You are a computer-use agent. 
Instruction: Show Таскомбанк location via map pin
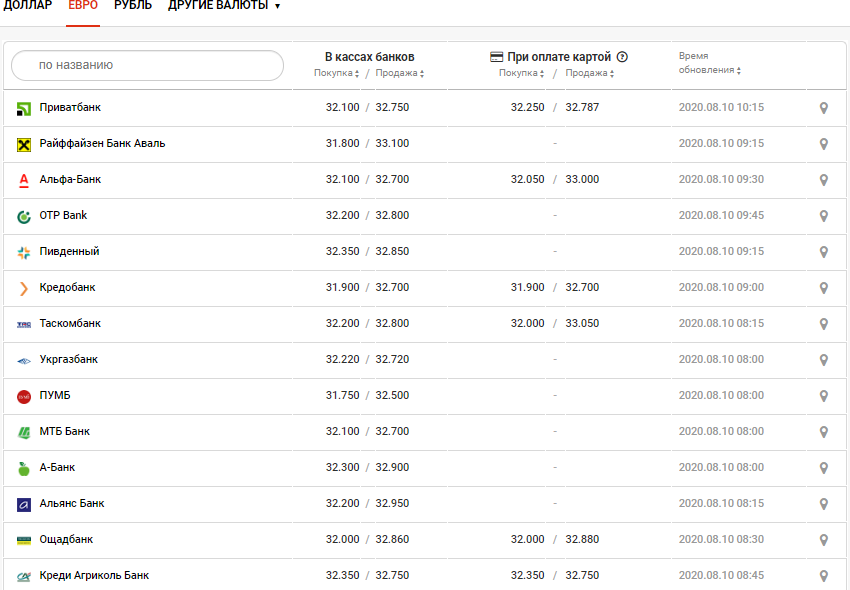click(x=823, y=324)
